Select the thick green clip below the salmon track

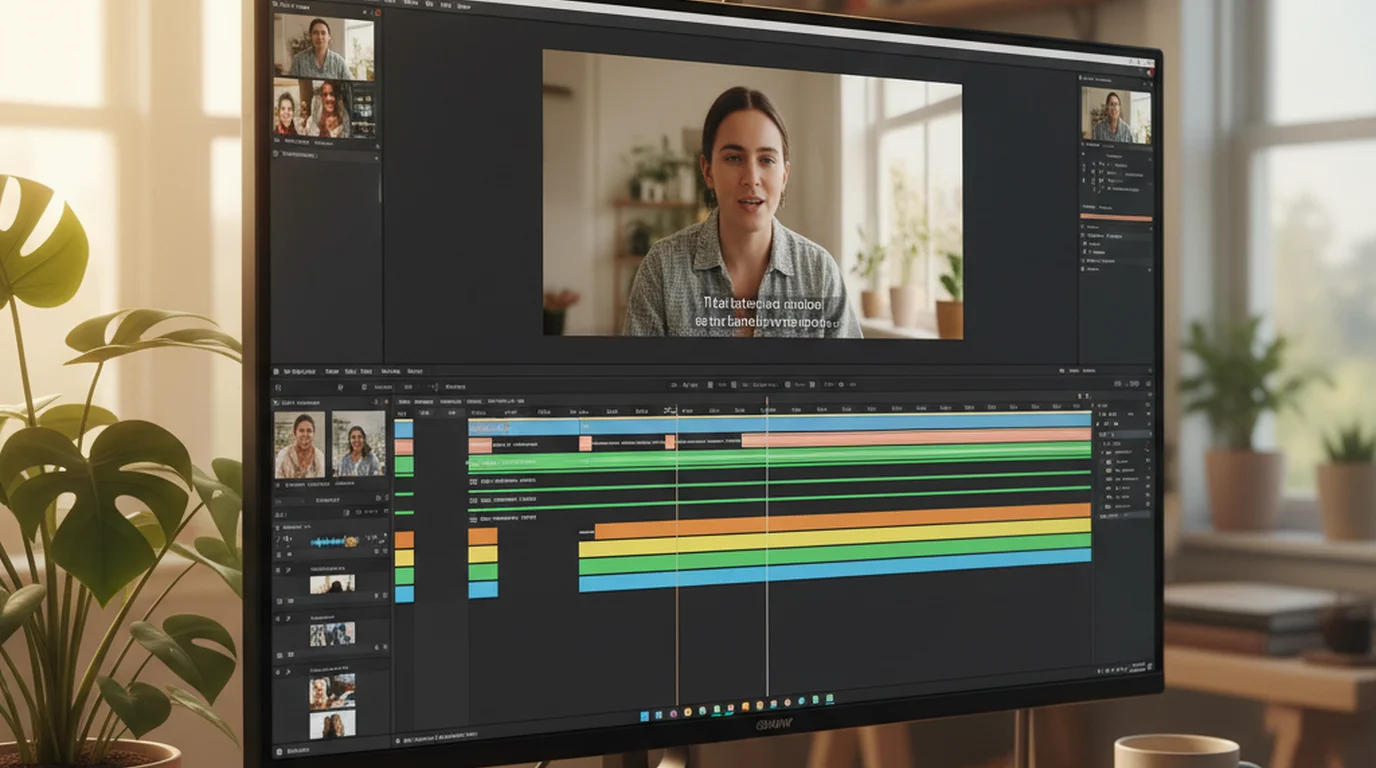pos(780,457)
